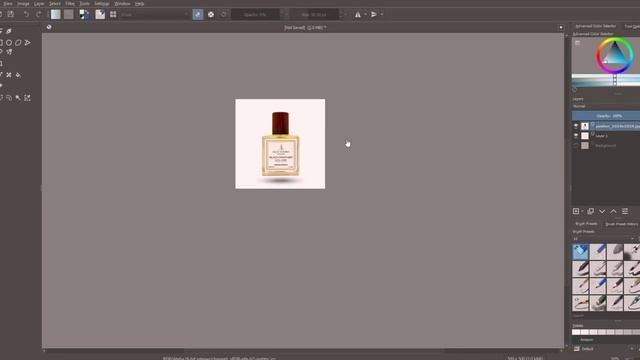The image size is (640, 360).
Task: Open the brush presets grid chooser
Action: 113,14
